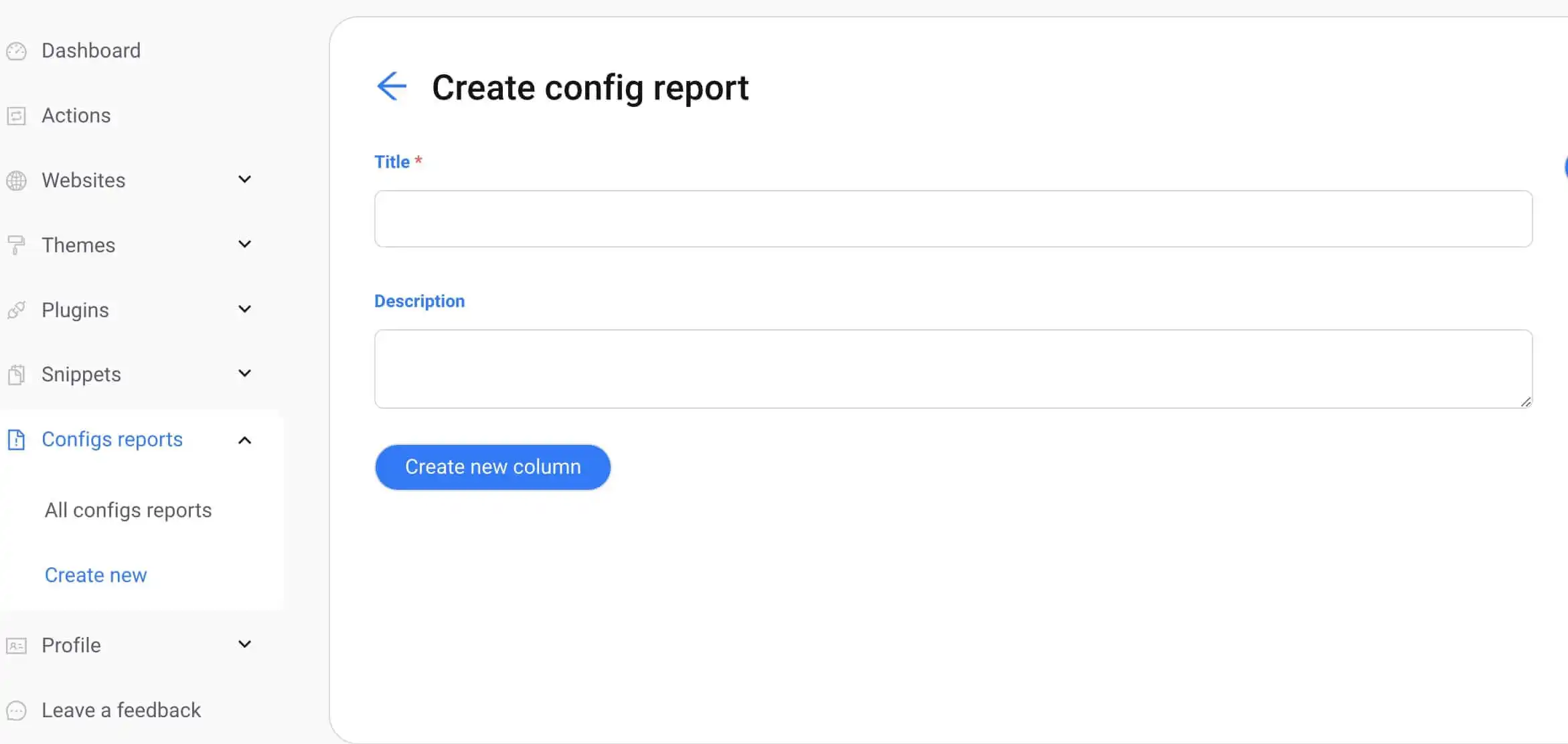Select the Snippets menu entry

81,374
